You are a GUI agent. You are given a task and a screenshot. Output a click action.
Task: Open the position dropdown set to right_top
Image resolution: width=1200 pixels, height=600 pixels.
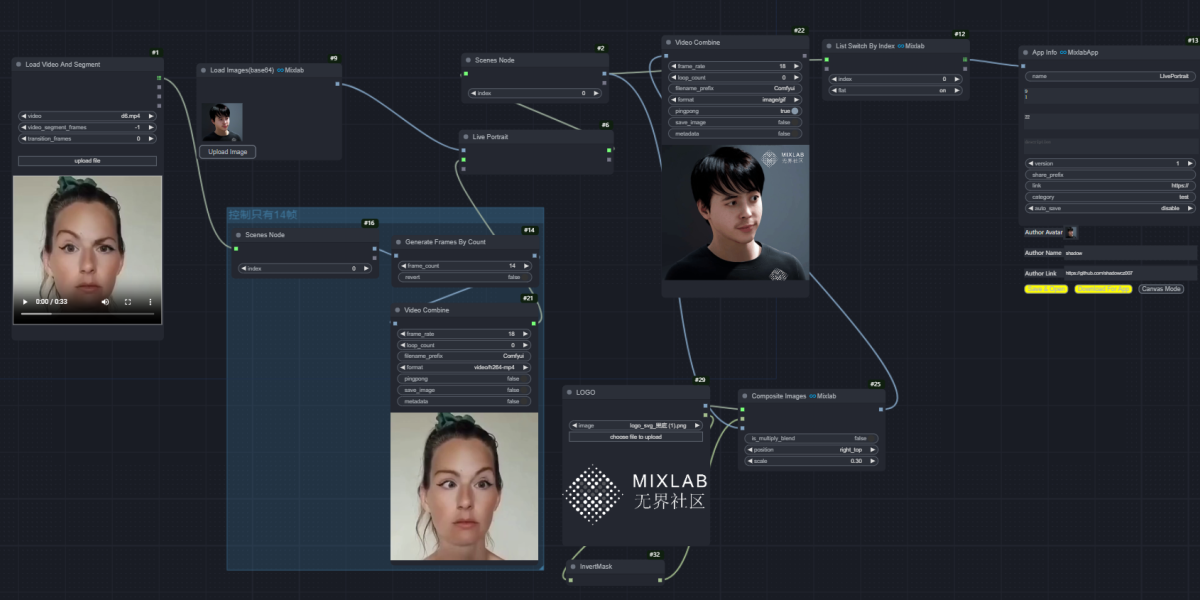pos(811,449)
